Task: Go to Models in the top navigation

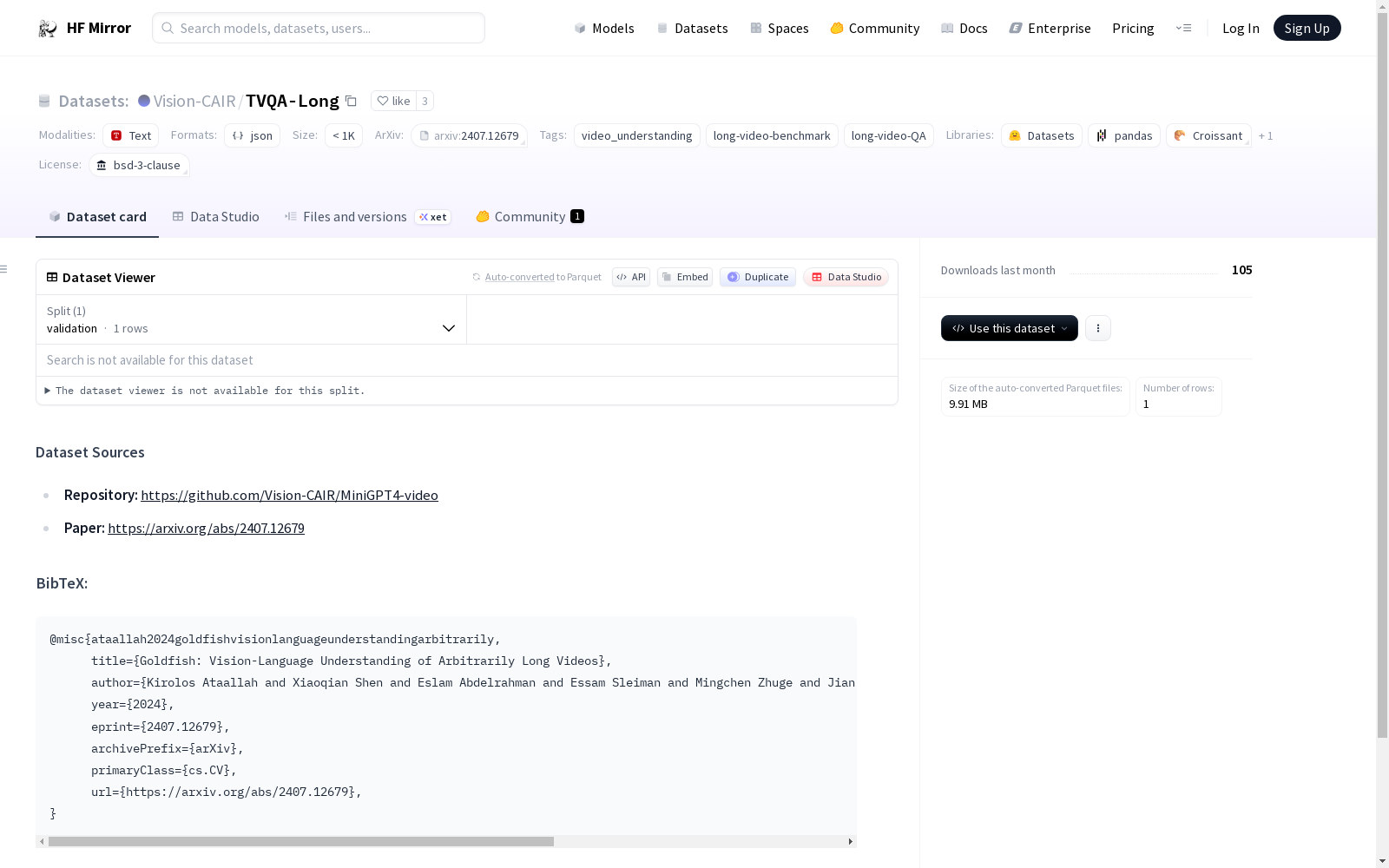Action: (604, 29)
